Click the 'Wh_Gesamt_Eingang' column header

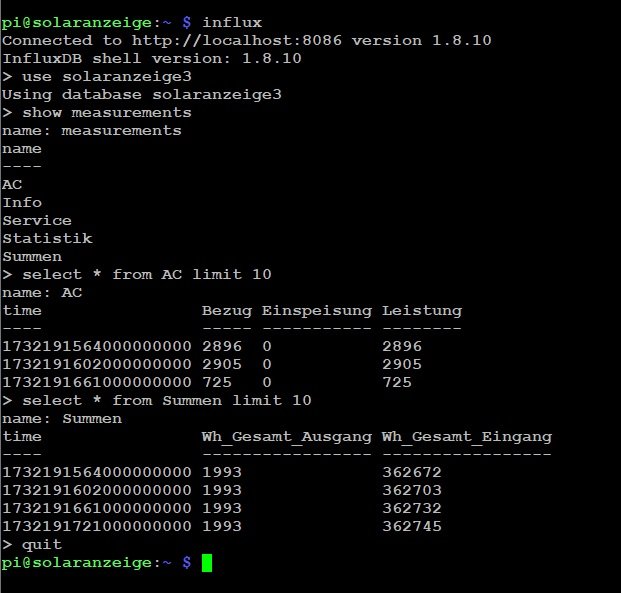click(x=467, y=437)
